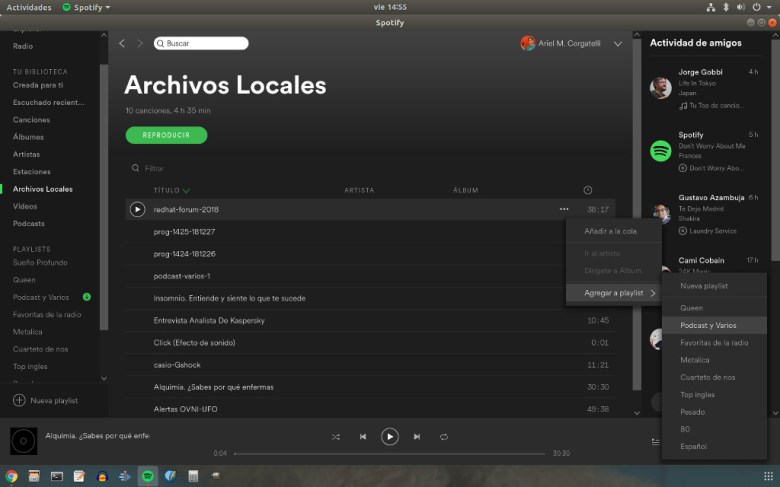
Task: Open Radio in the sidebar
Action: (23, 46)
